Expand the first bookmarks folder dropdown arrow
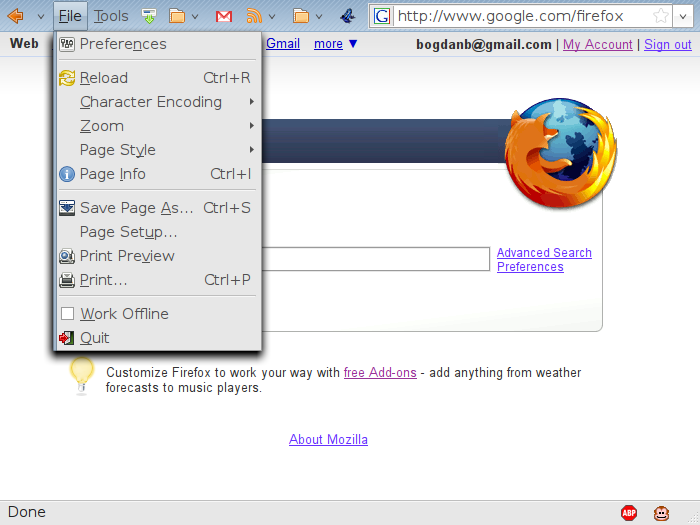Image resolution: width=700 pixels, height=525 pixels. [x=195, y=17]
